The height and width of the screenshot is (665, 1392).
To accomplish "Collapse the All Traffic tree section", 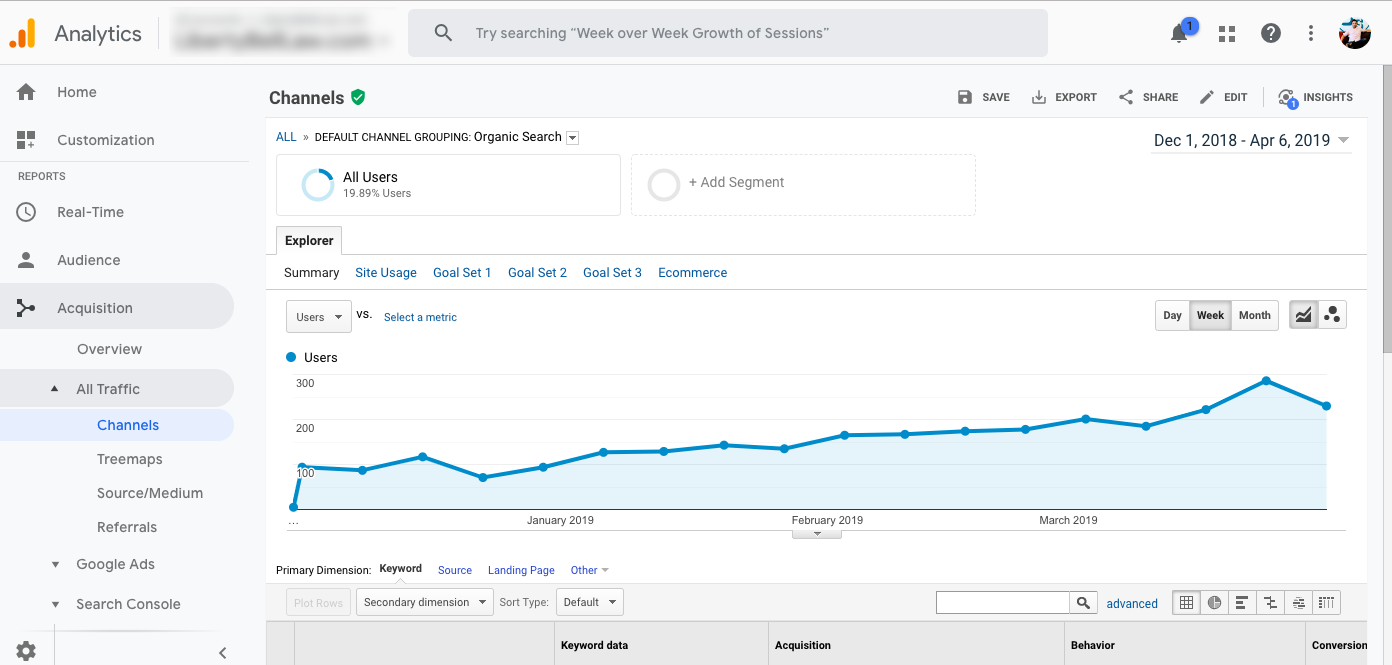I will coord(55,388).
